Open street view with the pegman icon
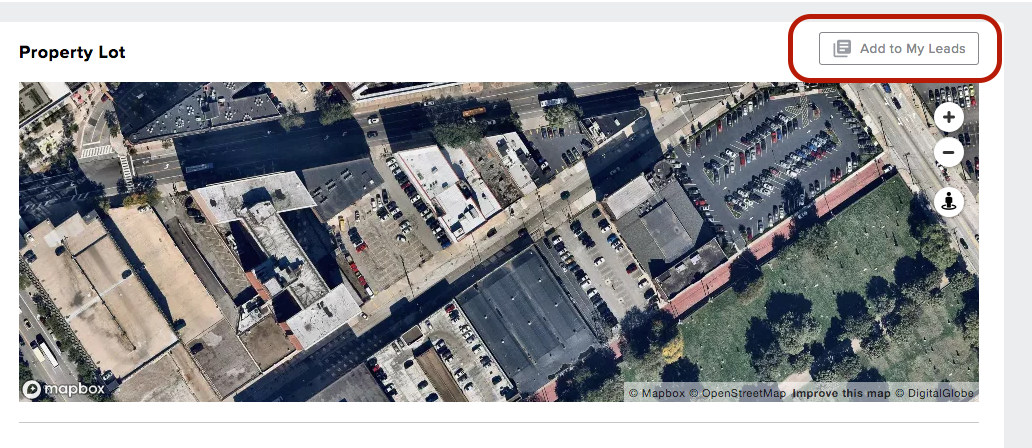Image resolution: width=1032 pixels, height=448 pixels. click(x=948, y=202)
